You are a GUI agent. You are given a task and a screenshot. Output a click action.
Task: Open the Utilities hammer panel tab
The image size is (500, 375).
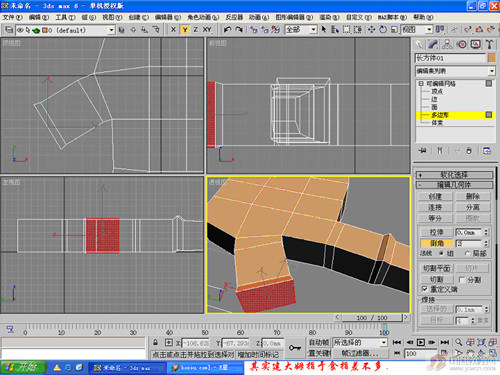tap(489, 44)
